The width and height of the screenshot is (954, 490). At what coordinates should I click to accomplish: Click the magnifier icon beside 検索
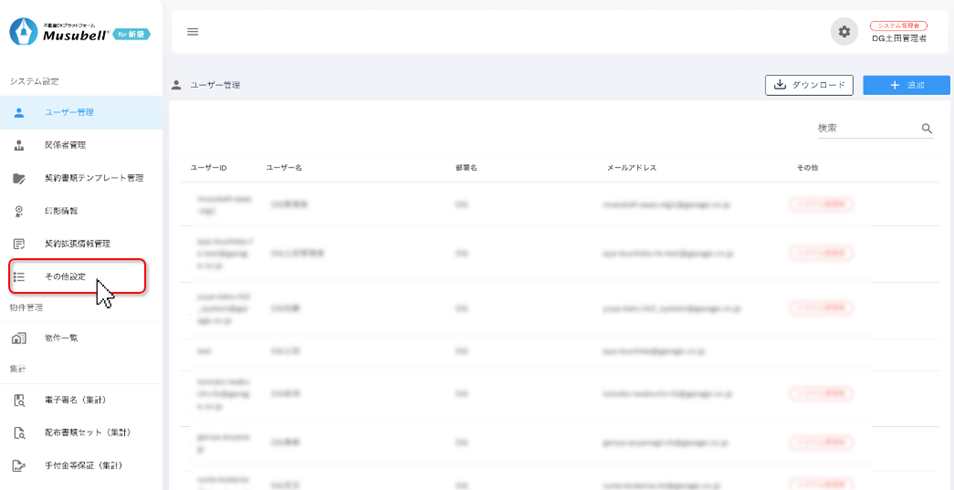927,129
